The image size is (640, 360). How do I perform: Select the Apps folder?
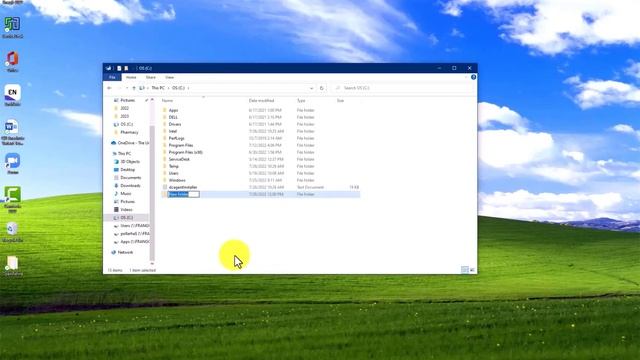(173, 110)
